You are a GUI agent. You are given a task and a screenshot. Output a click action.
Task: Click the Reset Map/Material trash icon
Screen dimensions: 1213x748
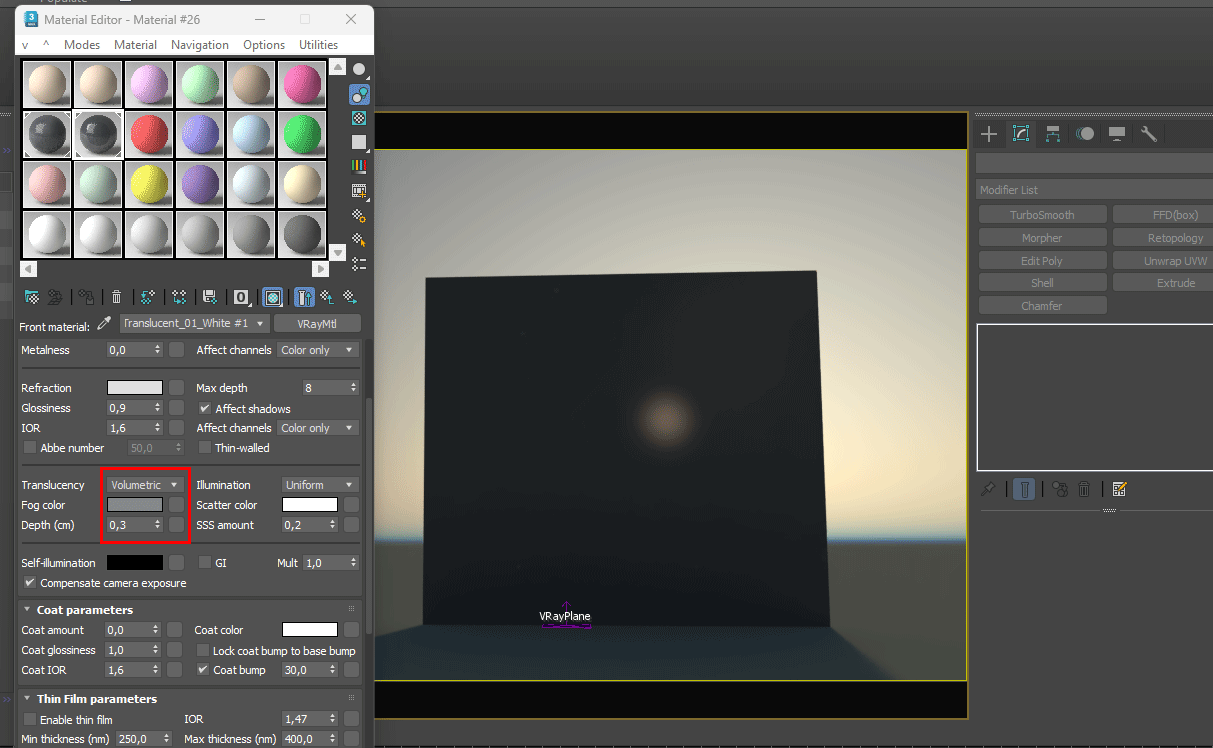[x=117, y=297]
